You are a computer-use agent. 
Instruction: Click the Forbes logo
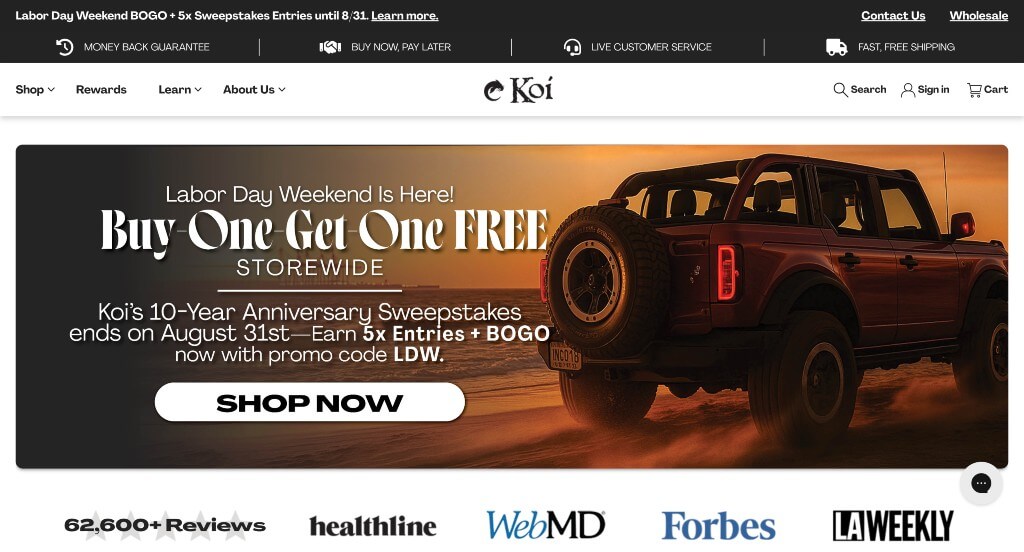pos(718,526)
